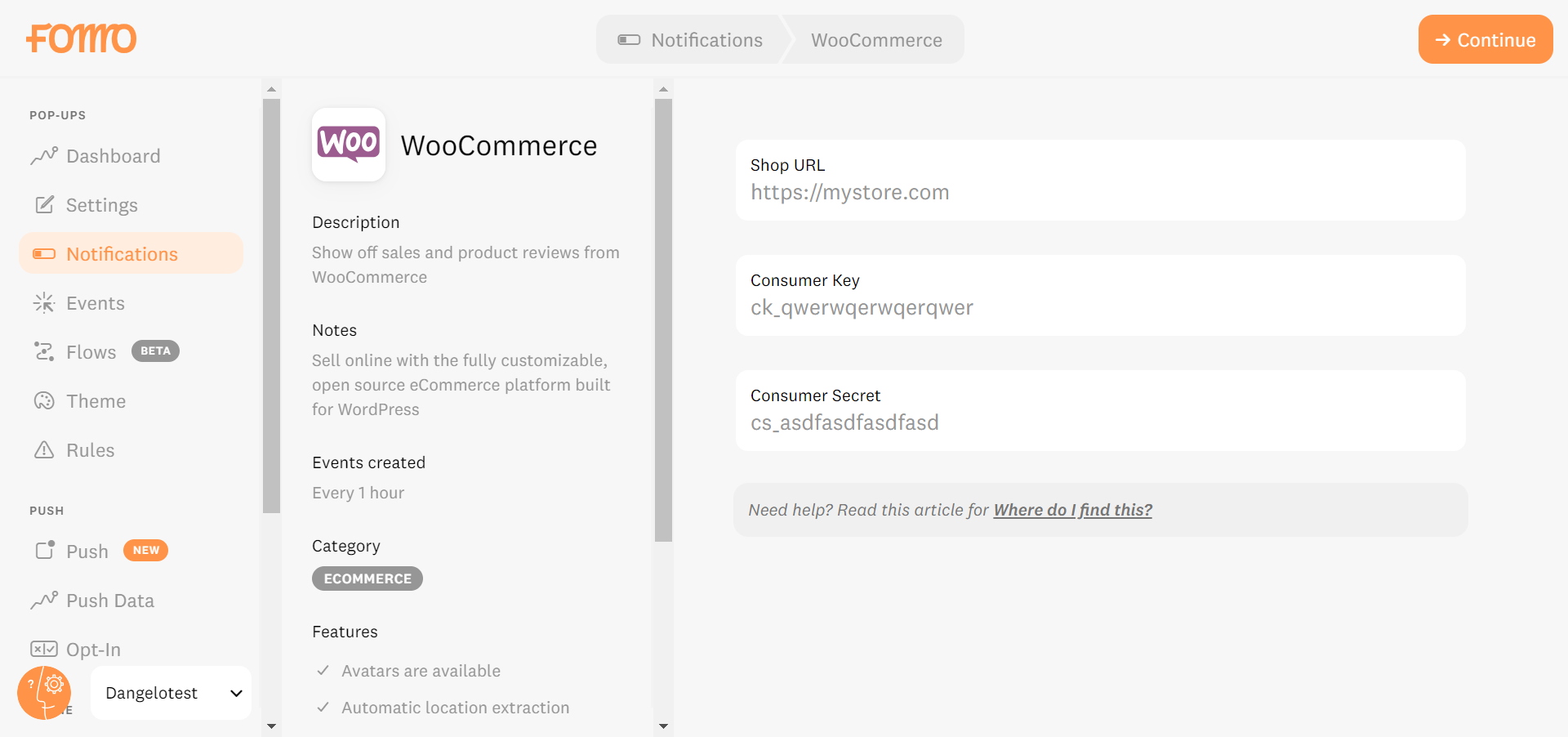Click into the Consumer Key field
The image size is (1568, 737).
pos(1100,307)
